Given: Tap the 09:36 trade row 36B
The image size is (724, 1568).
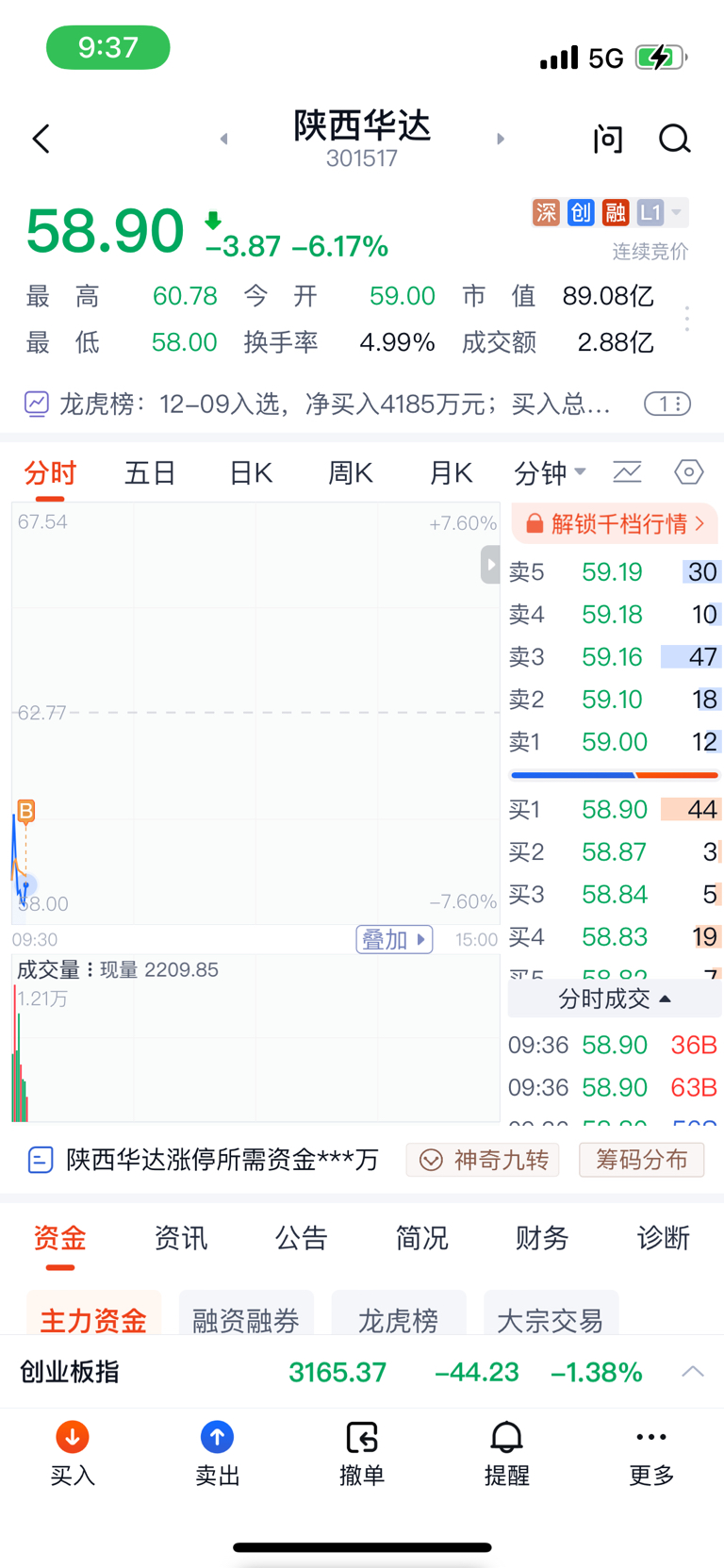Looking at the screenshot, I should click(613, 1045).
